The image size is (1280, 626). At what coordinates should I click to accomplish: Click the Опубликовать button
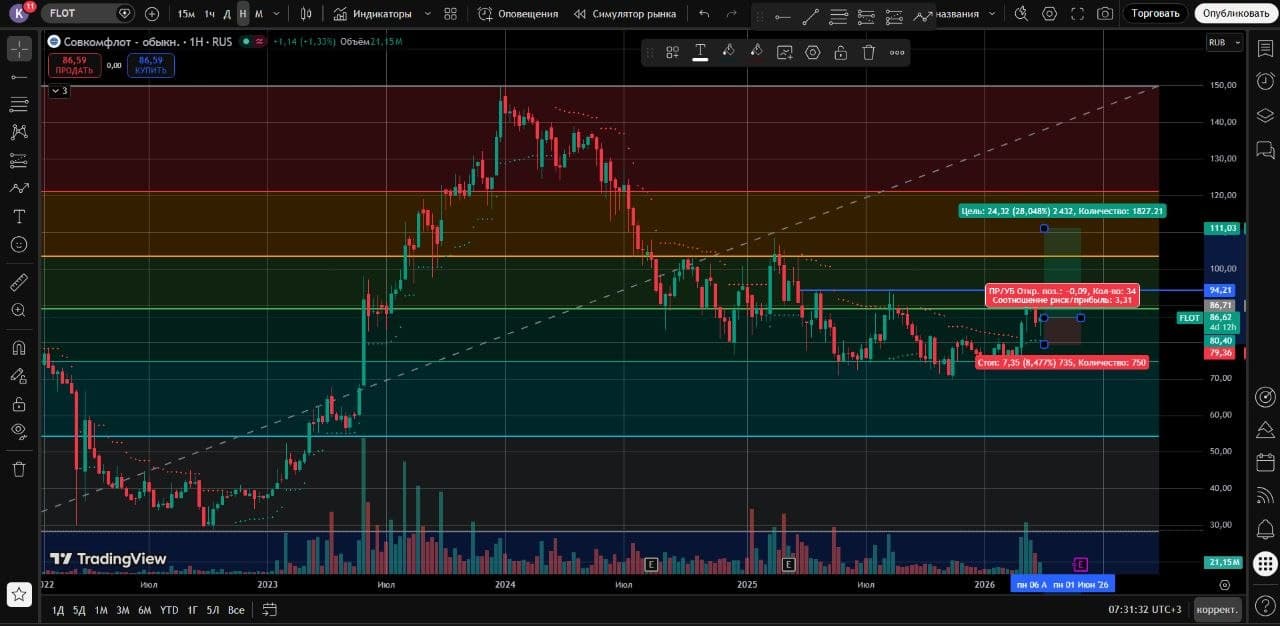coord(1236,14)
